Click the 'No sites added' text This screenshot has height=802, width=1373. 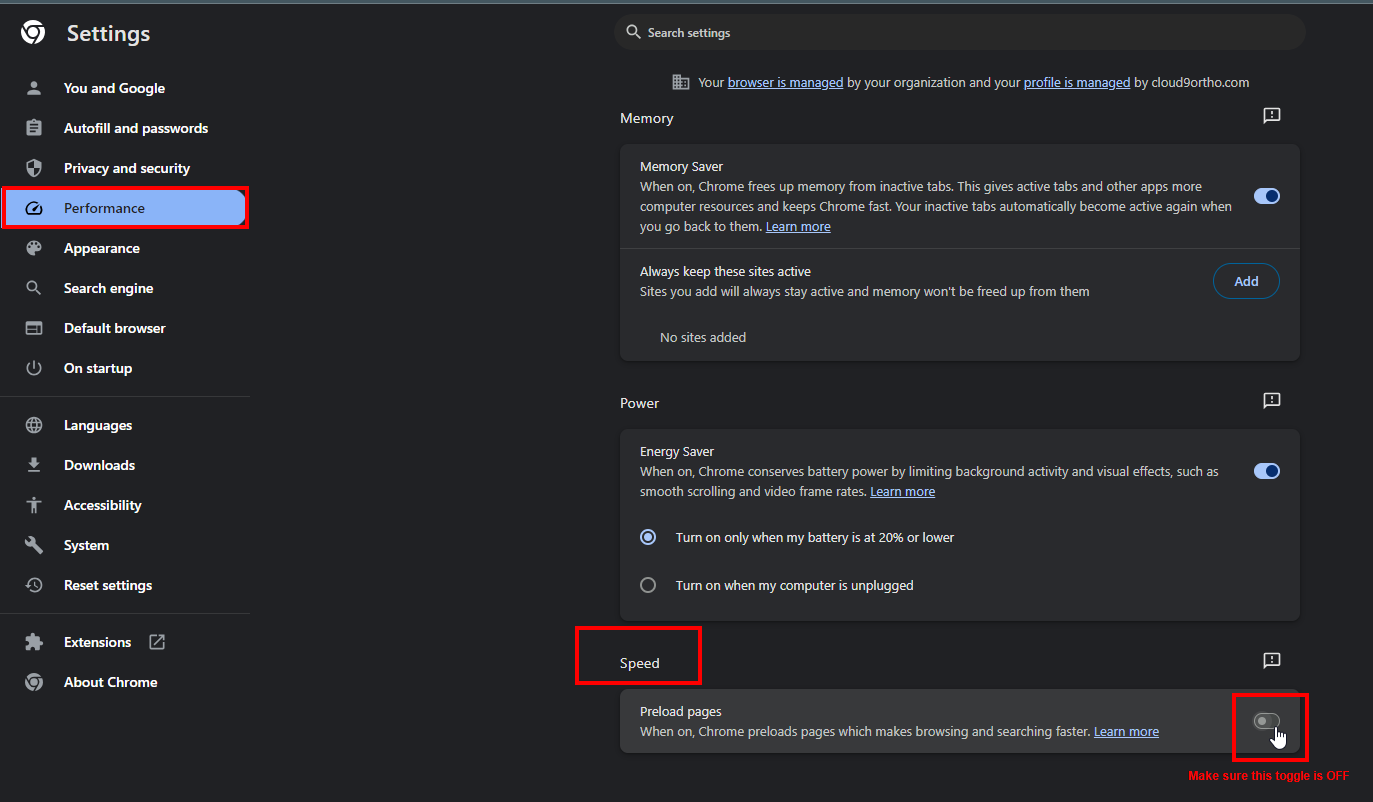(703, 337)
